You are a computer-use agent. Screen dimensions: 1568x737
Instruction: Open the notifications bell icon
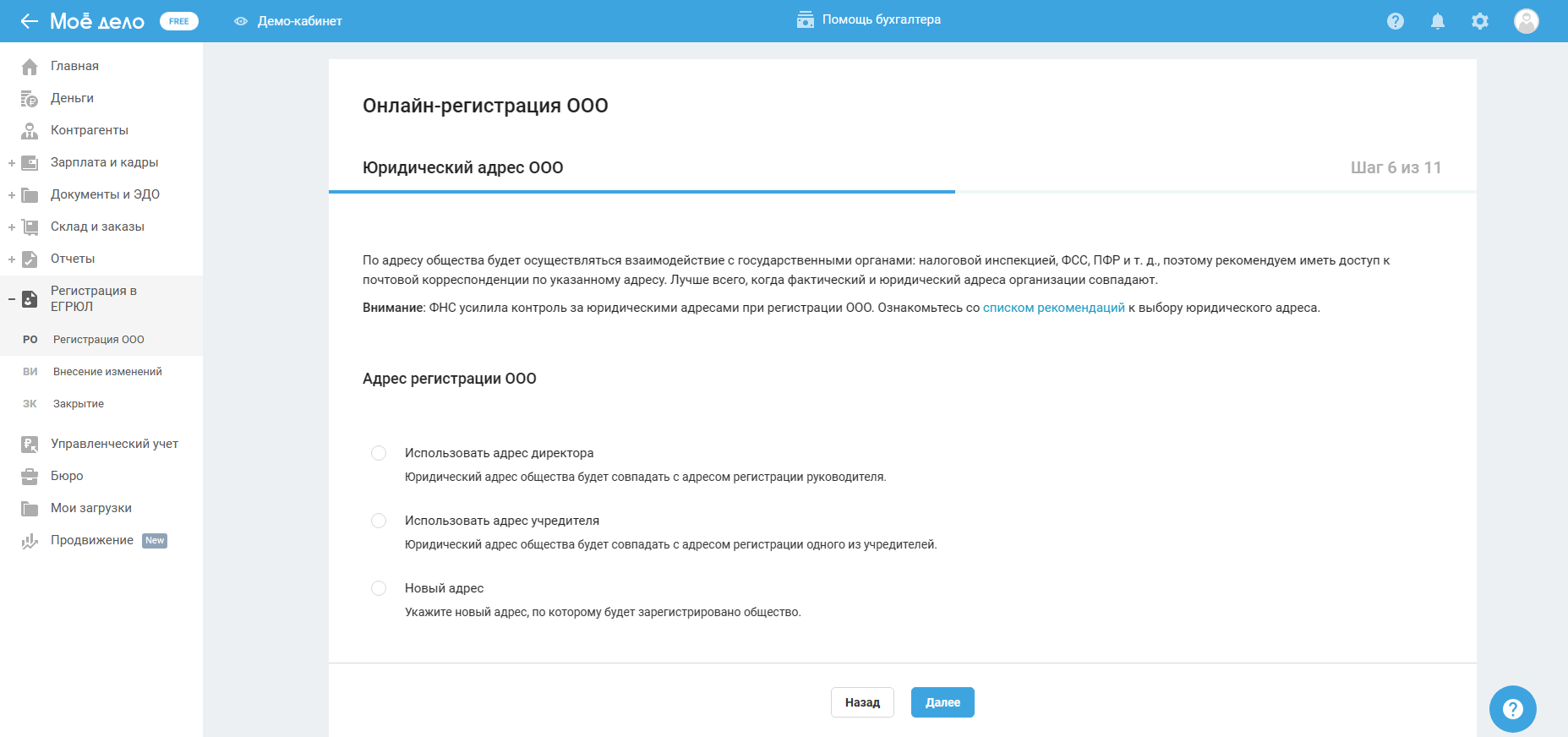[x=1438, y=21]
